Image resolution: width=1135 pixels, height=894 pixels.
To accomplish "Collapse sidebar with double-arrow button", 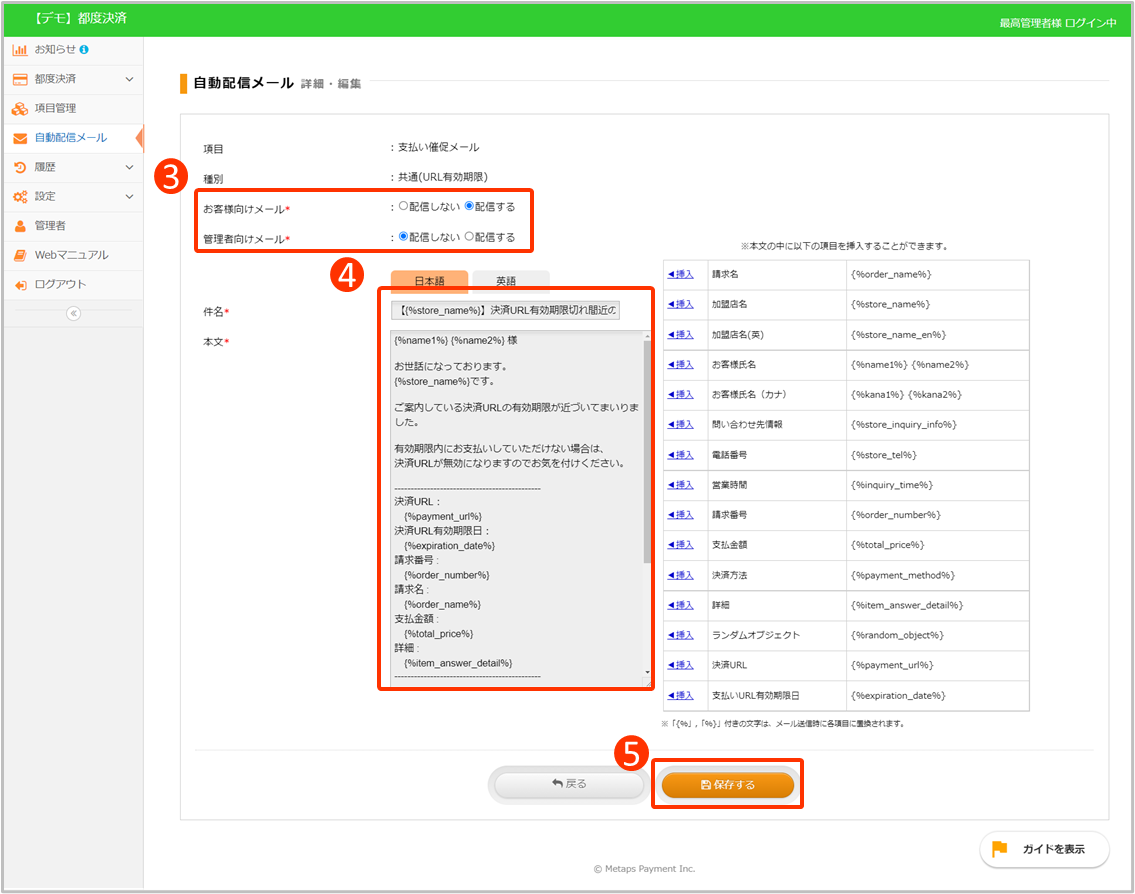I will pyautogui.click(x=72, y=313).
